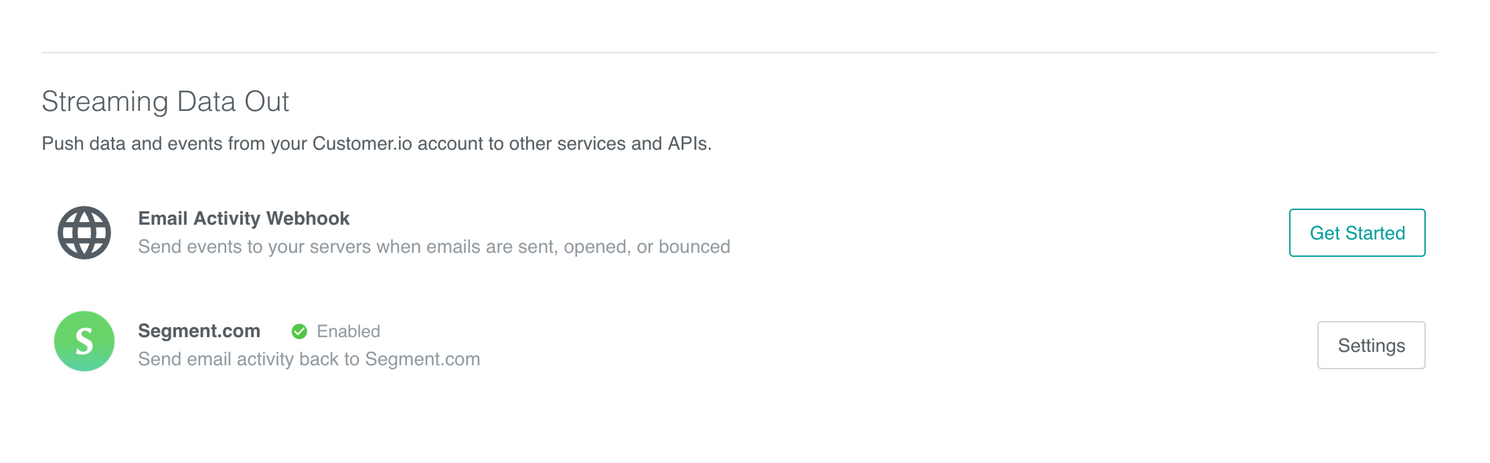
Task: Click the bold Segment.com integration title
Action: [199, 331]
